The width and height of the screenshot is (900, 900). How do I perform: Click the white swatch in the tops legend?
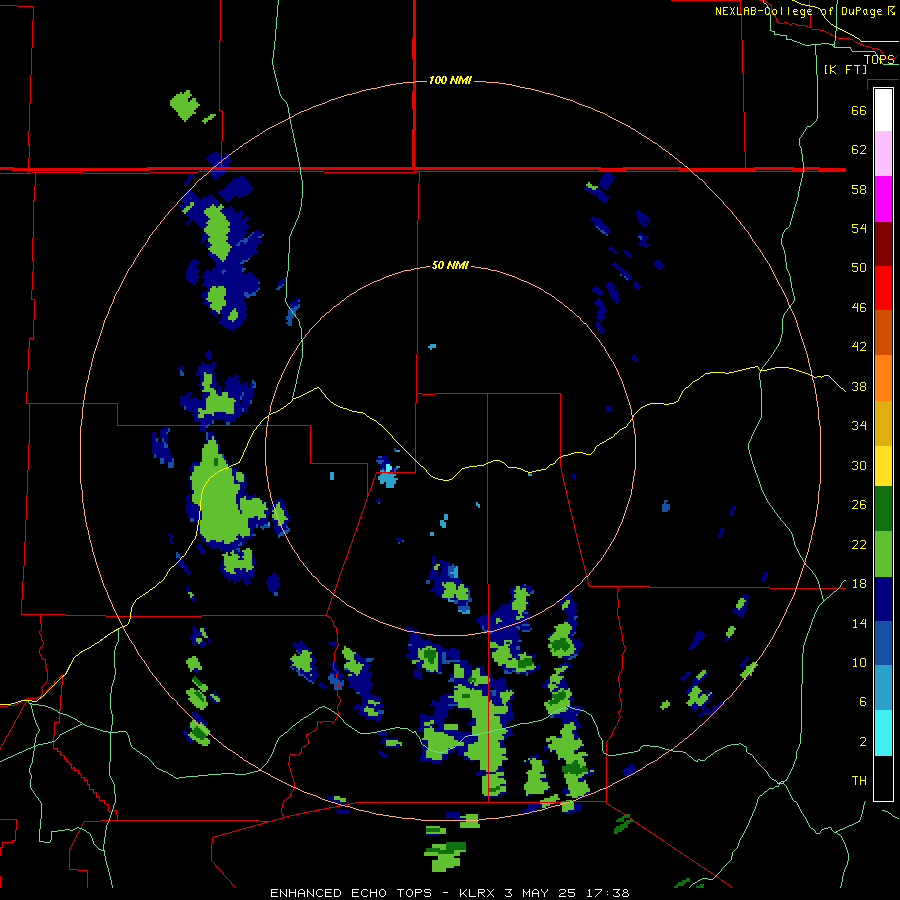(883, 110)
